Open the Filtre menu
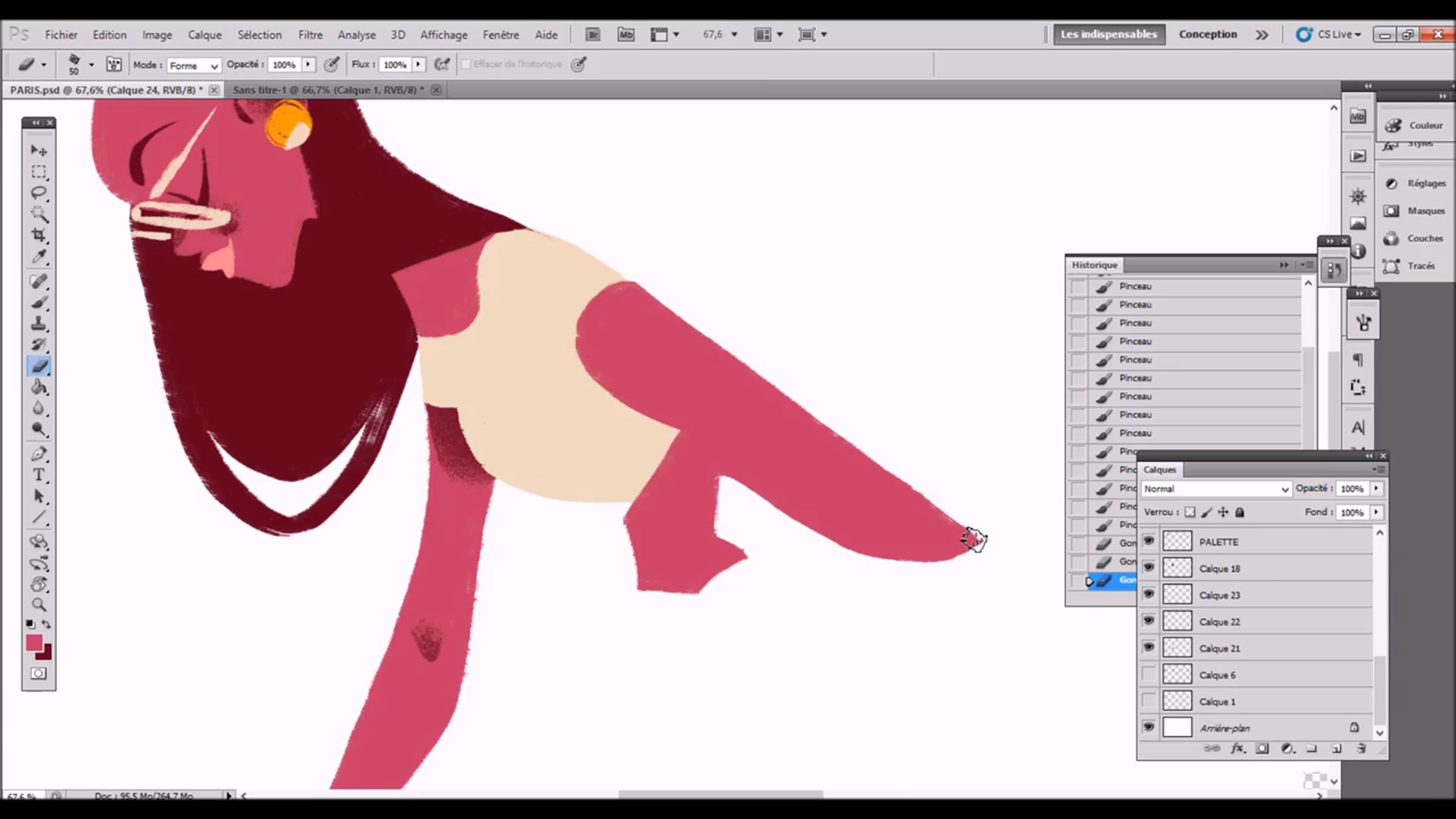 coord(310,35)
